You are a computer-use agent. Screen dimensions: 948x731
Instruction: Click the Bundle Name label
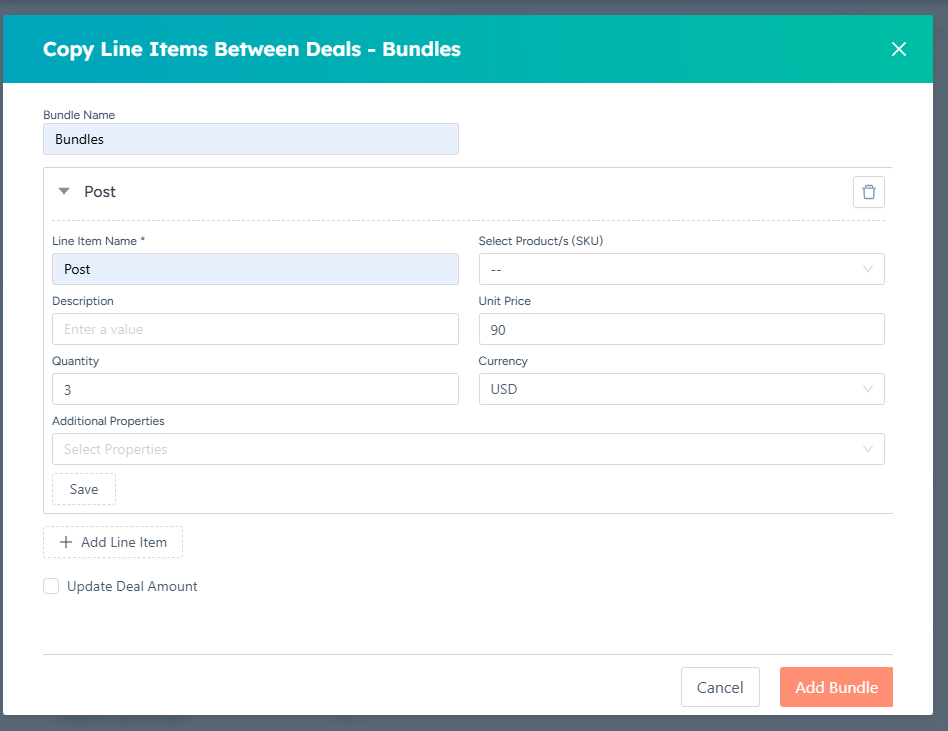79,115
